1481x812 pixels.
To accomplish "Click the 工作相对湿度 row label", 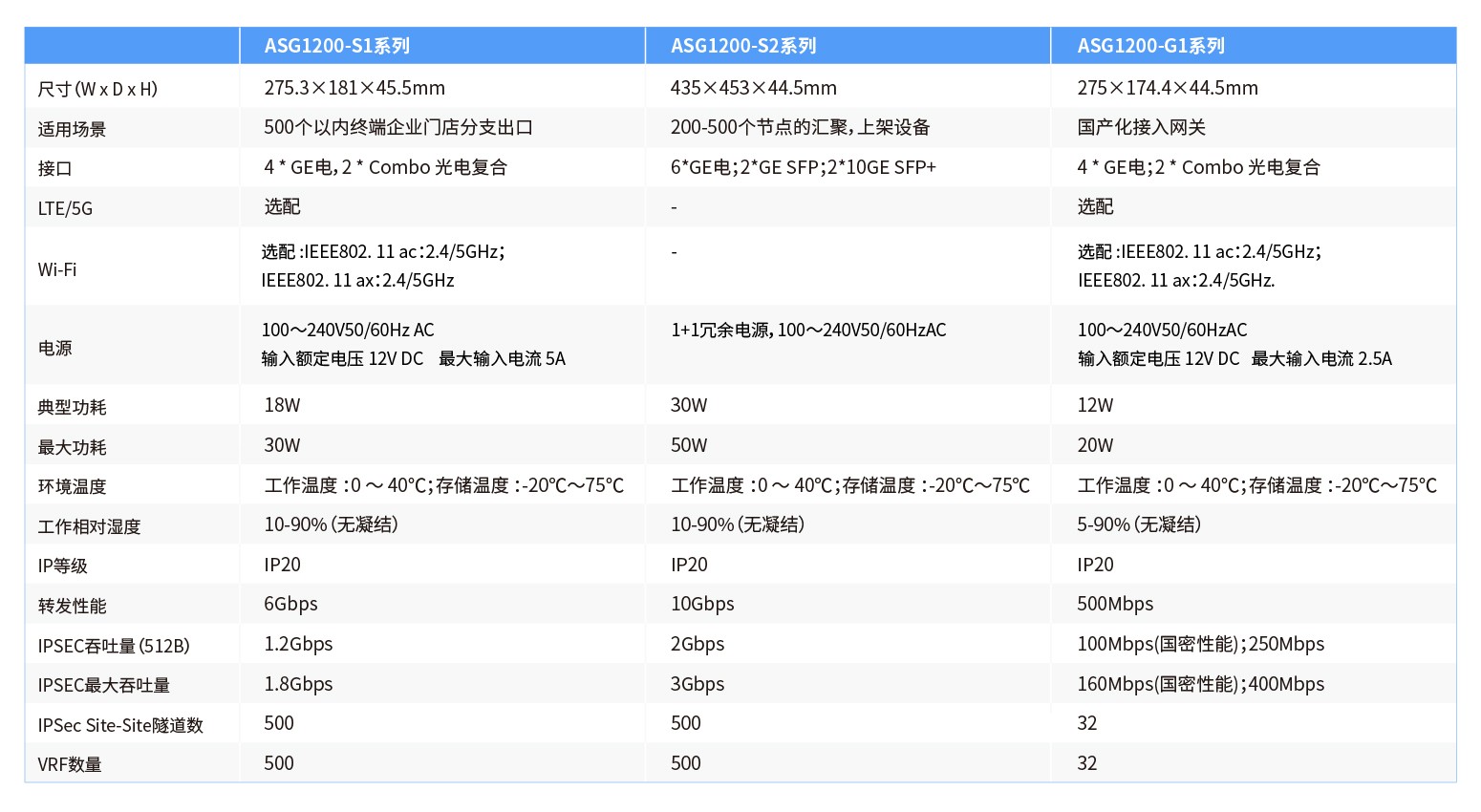I will click(x=89, y=526).
